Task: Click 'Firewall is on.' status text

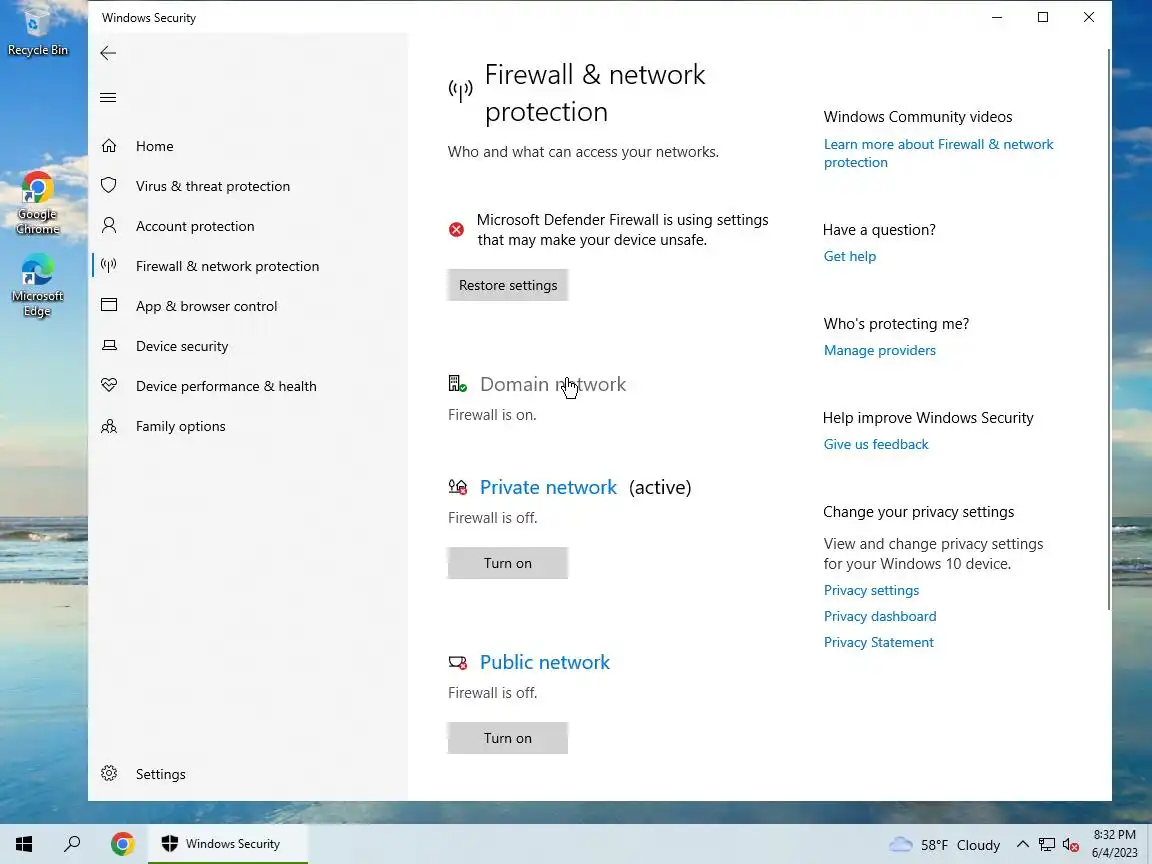Action: 492,415
